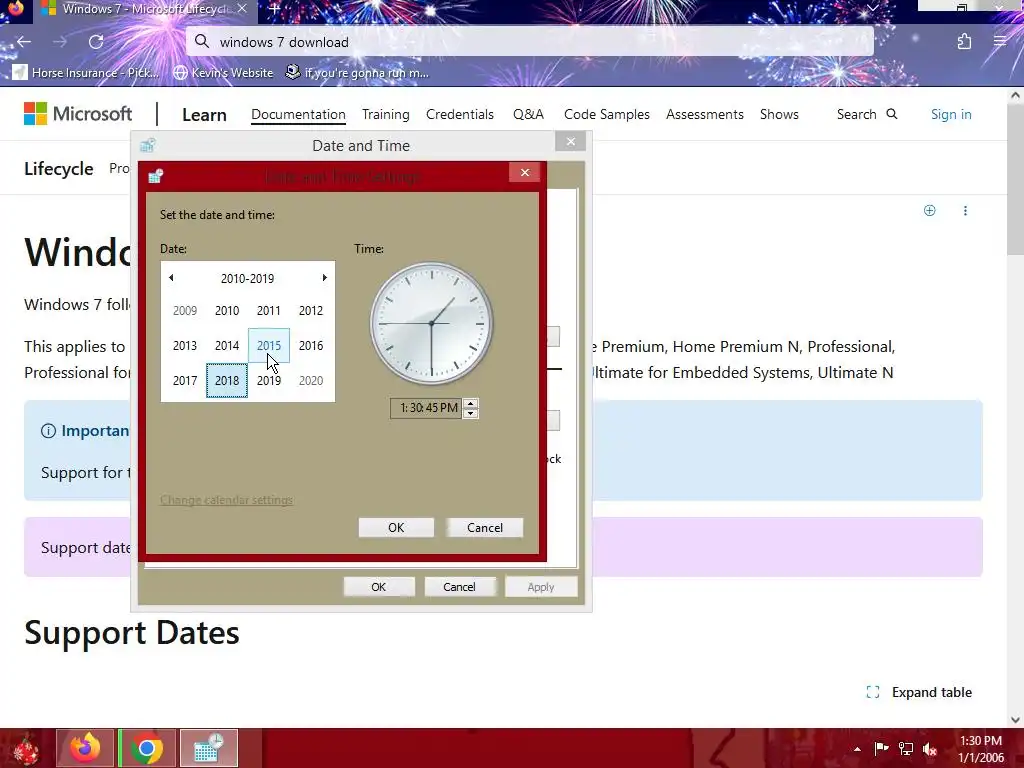Click Expand table button
The width and height of the screenshot is (1024, 768).
(x=920, y=692)
